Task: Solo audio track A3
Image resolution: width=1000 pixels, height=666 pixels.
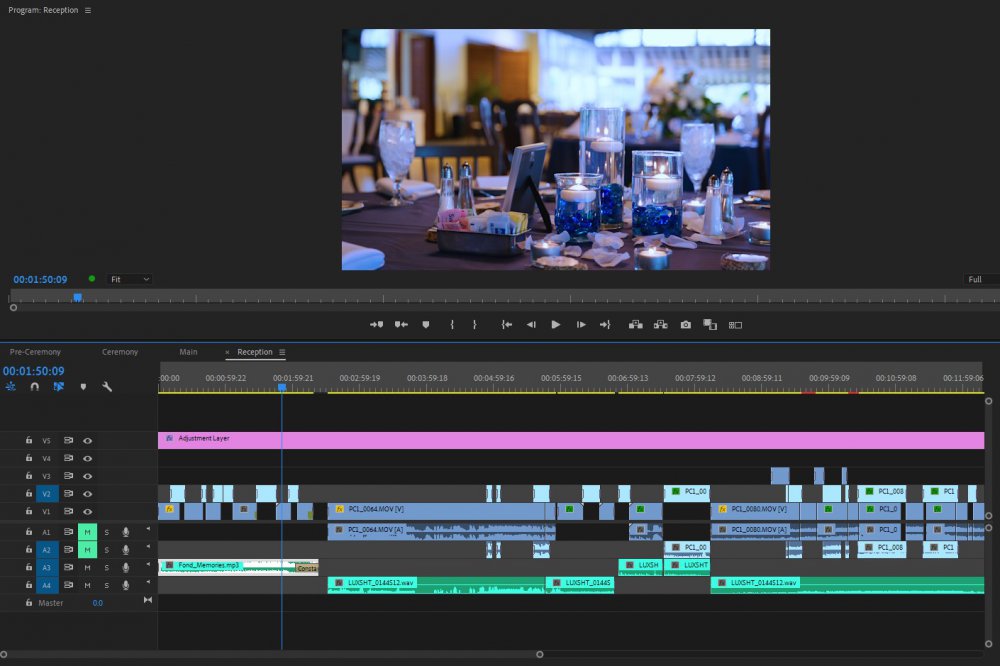Action: coord(106,567)
